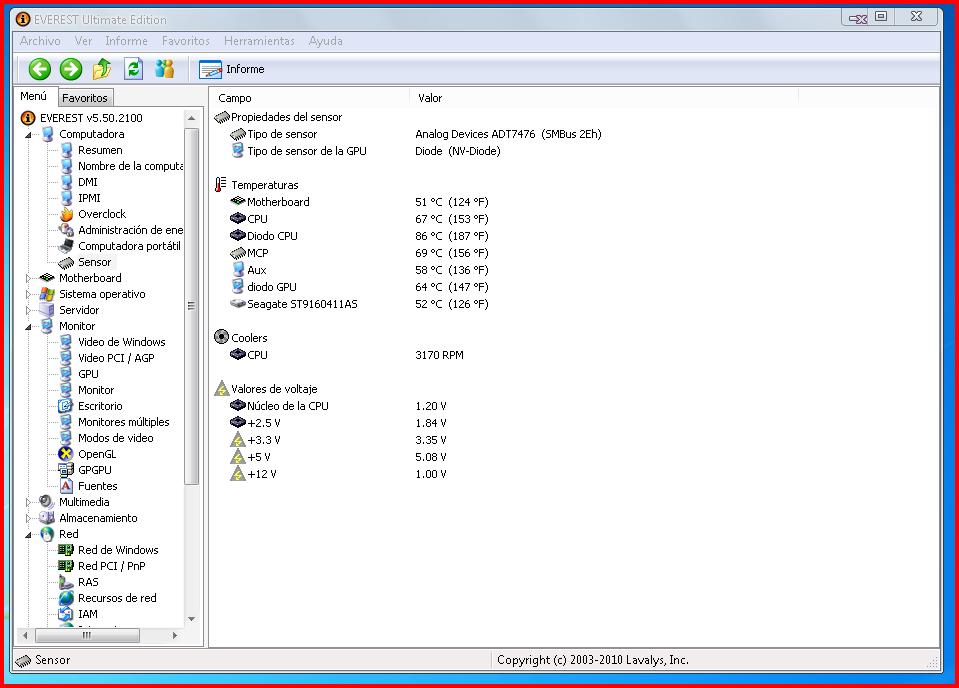Click the tree's scroll-down arrow

coord(192,619)
